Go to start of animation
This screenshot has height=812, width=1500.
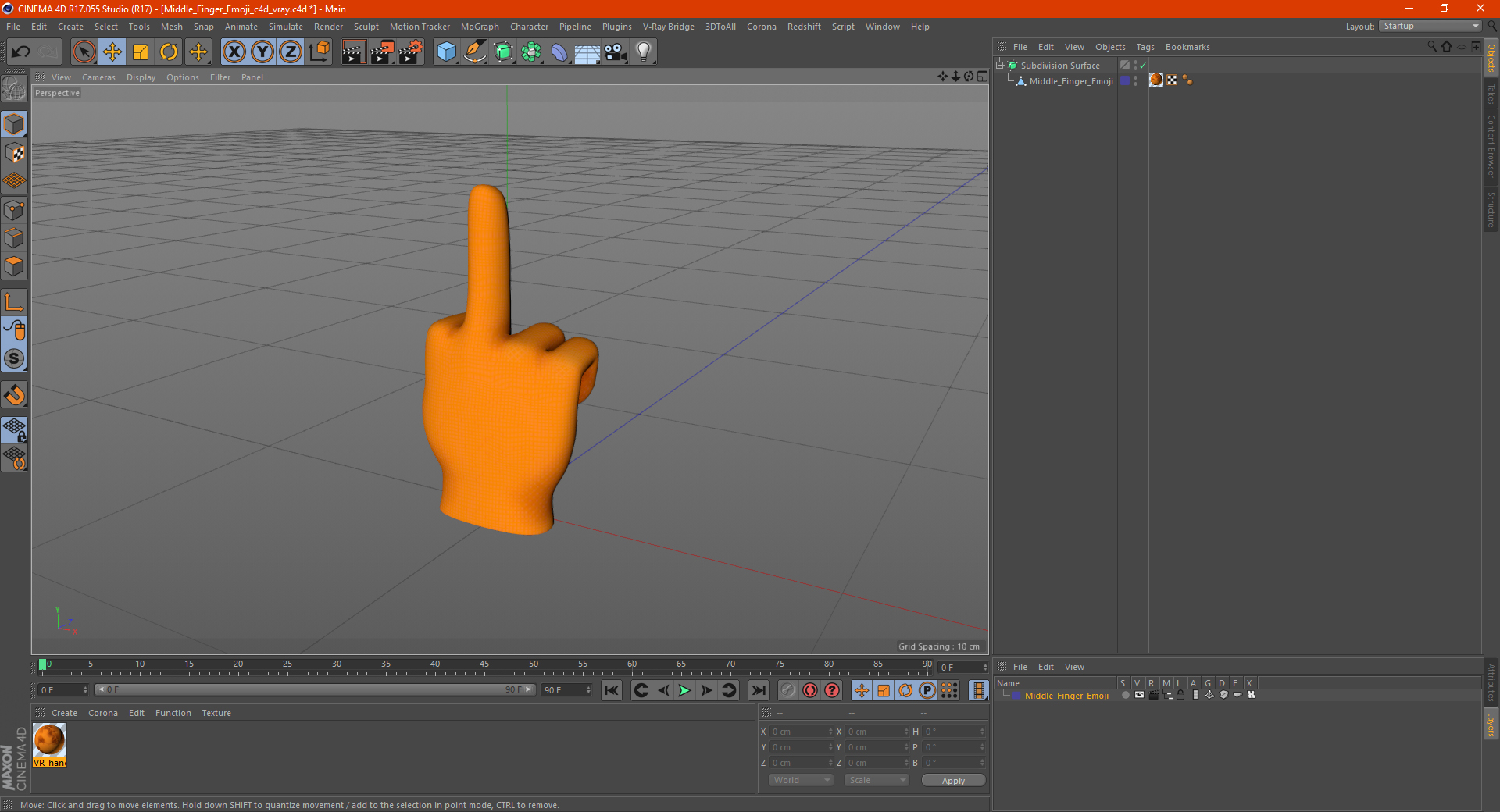click(611, 690)
